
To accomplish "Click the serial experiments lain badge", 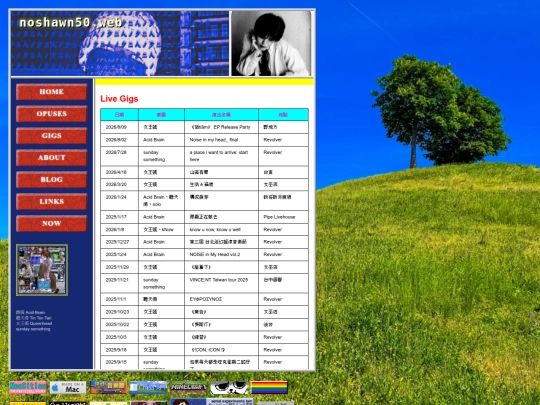I will (x=212, y=402).
